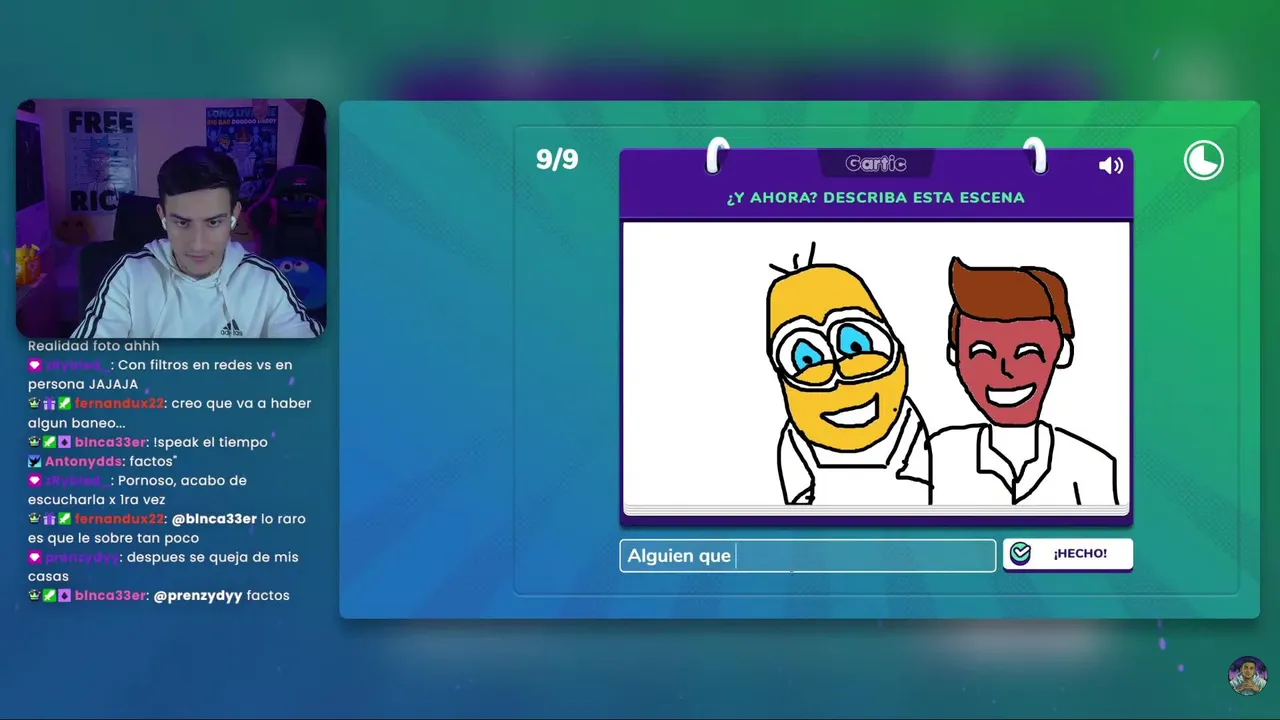Click username binca33er in '!speak el tiempo' message
Image resolution: width=1280 pixels, height=720 pixels.
(111, 442)
